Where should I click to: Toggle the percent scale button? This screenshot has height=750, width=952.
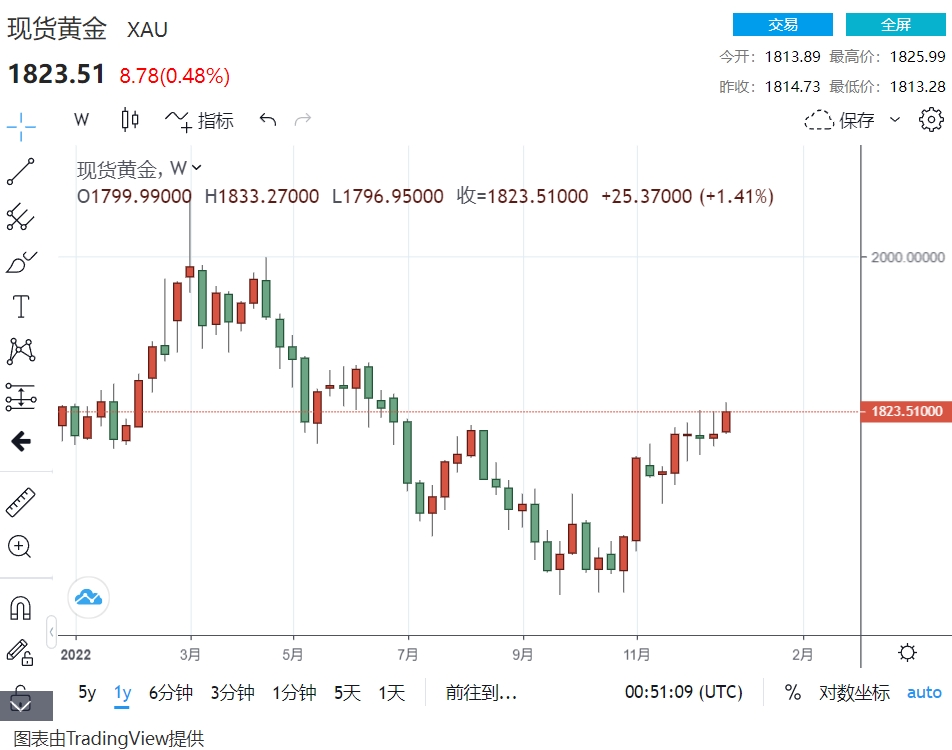pos(793,692)
